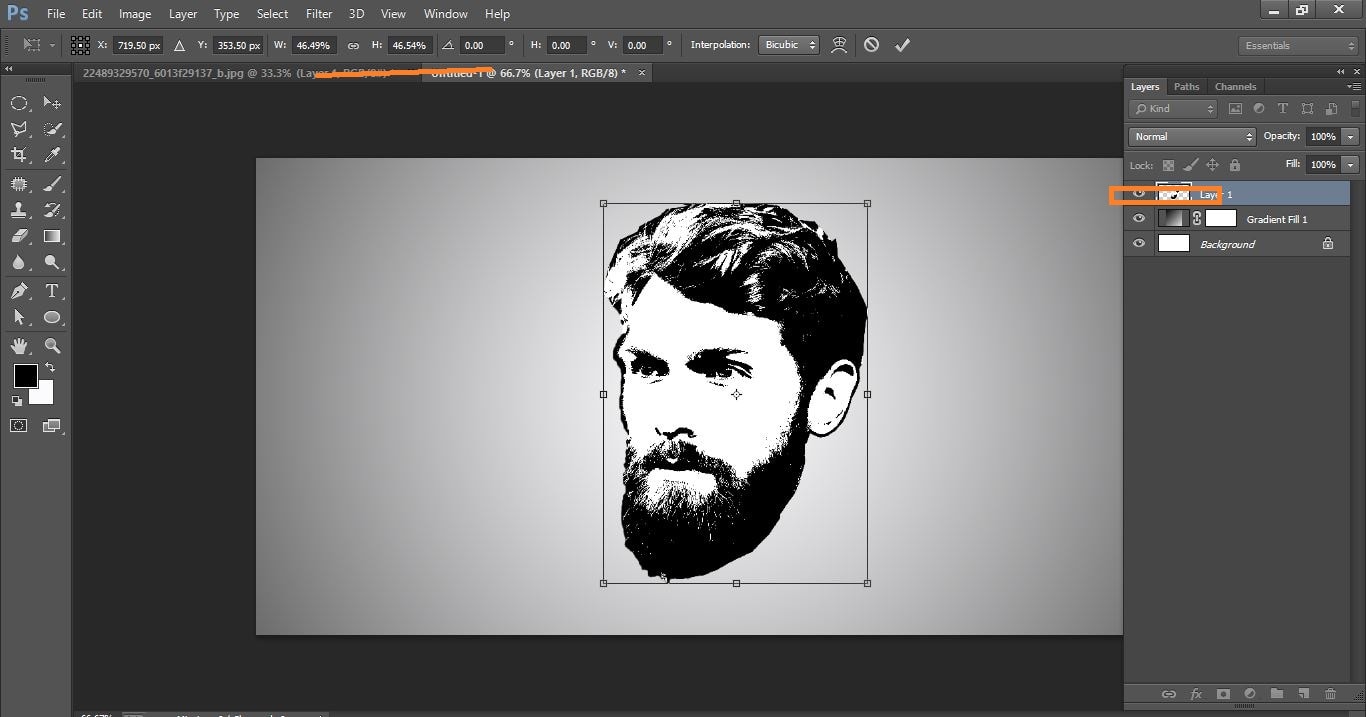Click the Add New Layer button

click(1303, 694)
